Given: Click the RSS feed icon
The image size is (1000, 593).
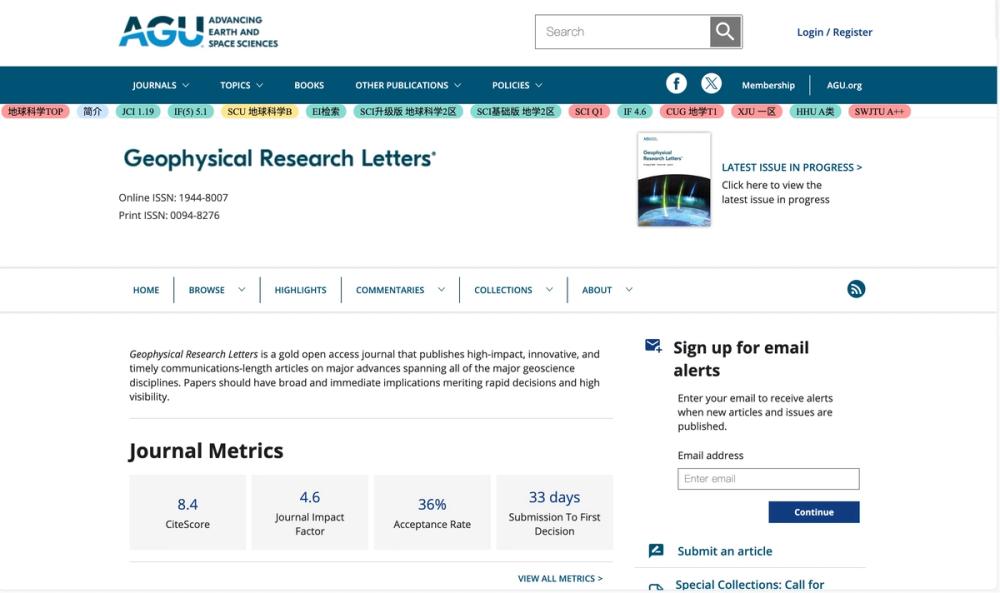Looking at the screenshot, I should 856,289.
